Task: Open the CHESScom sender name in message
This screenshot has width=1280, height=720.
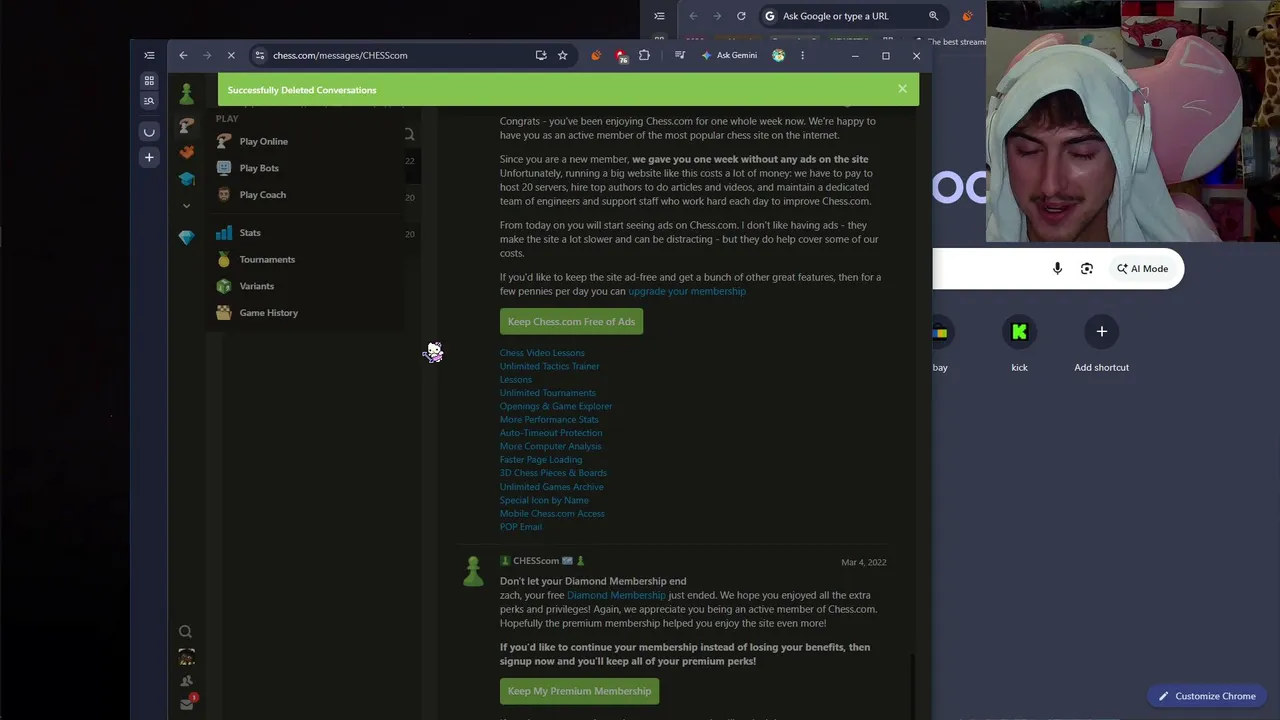Action: tap(536, 561)
